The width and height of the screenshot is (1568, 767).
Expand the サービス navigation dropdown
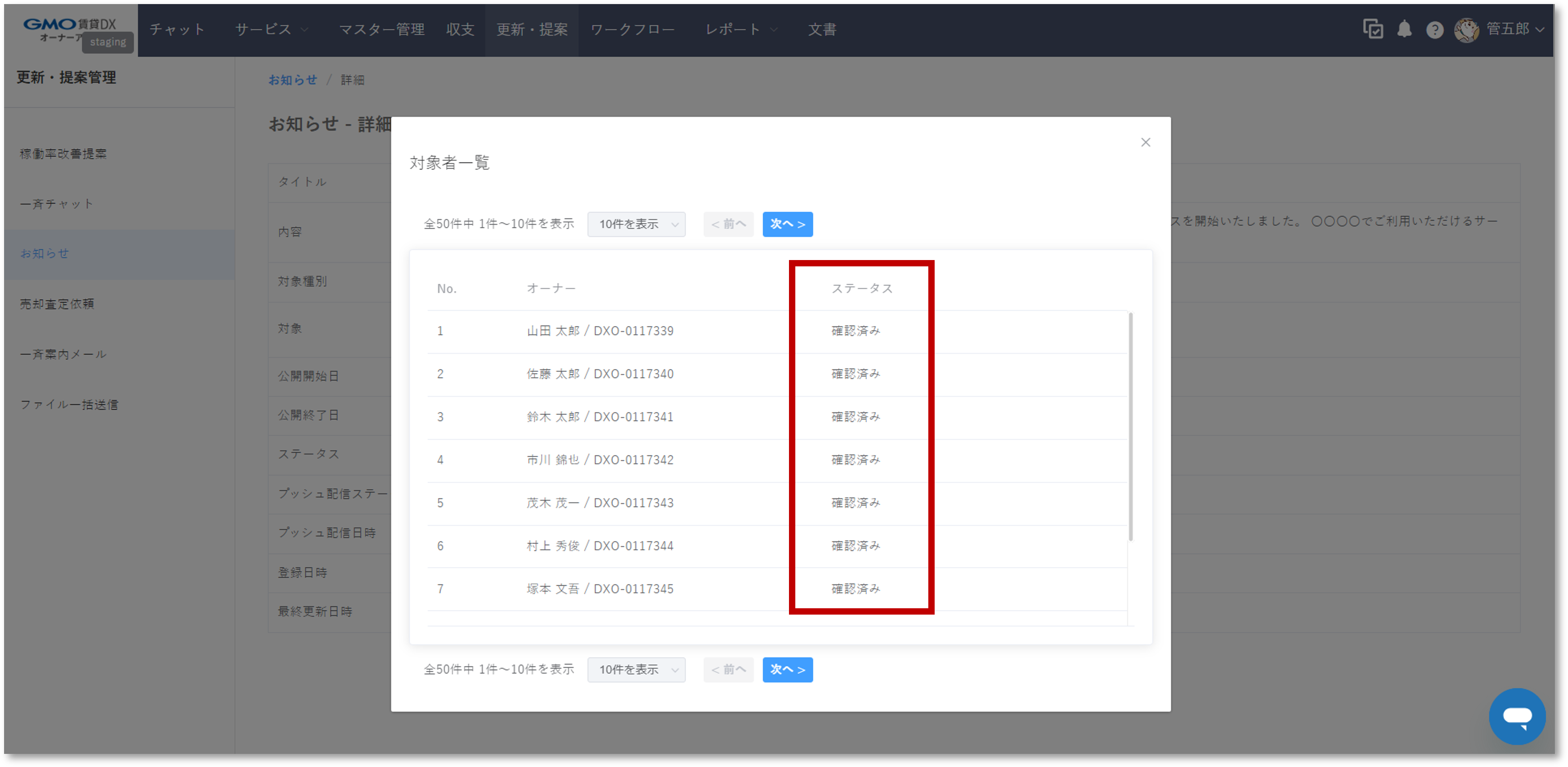[270, 29]
